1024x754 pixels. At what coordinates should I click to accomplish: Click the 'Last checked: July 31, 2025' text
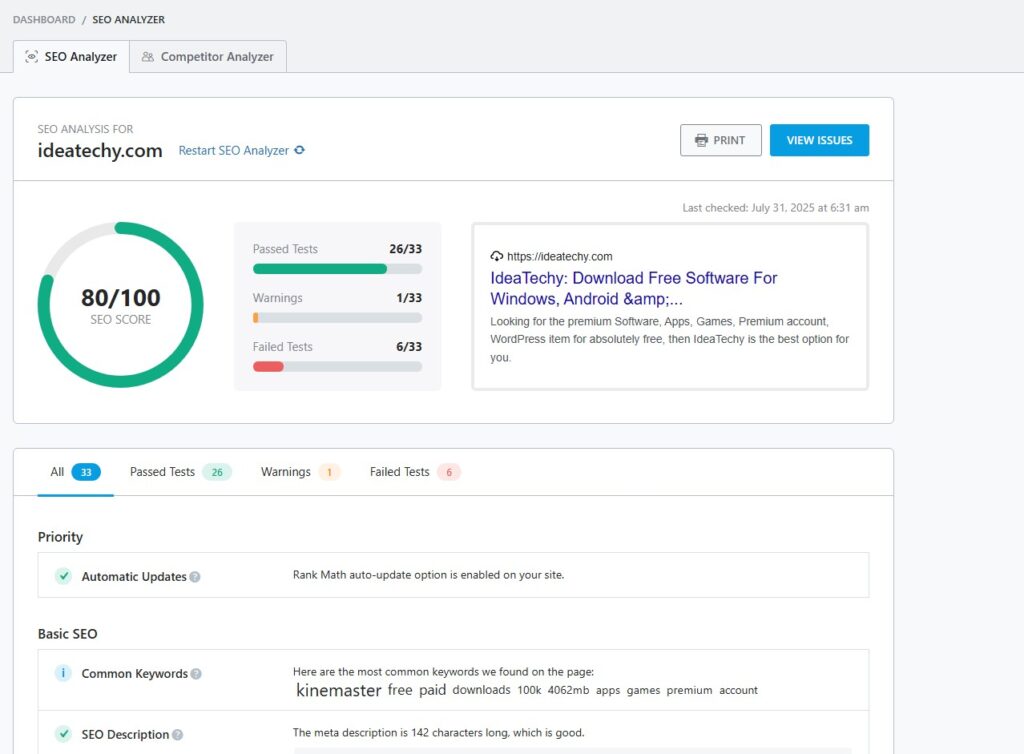click(x=776, y=208)
